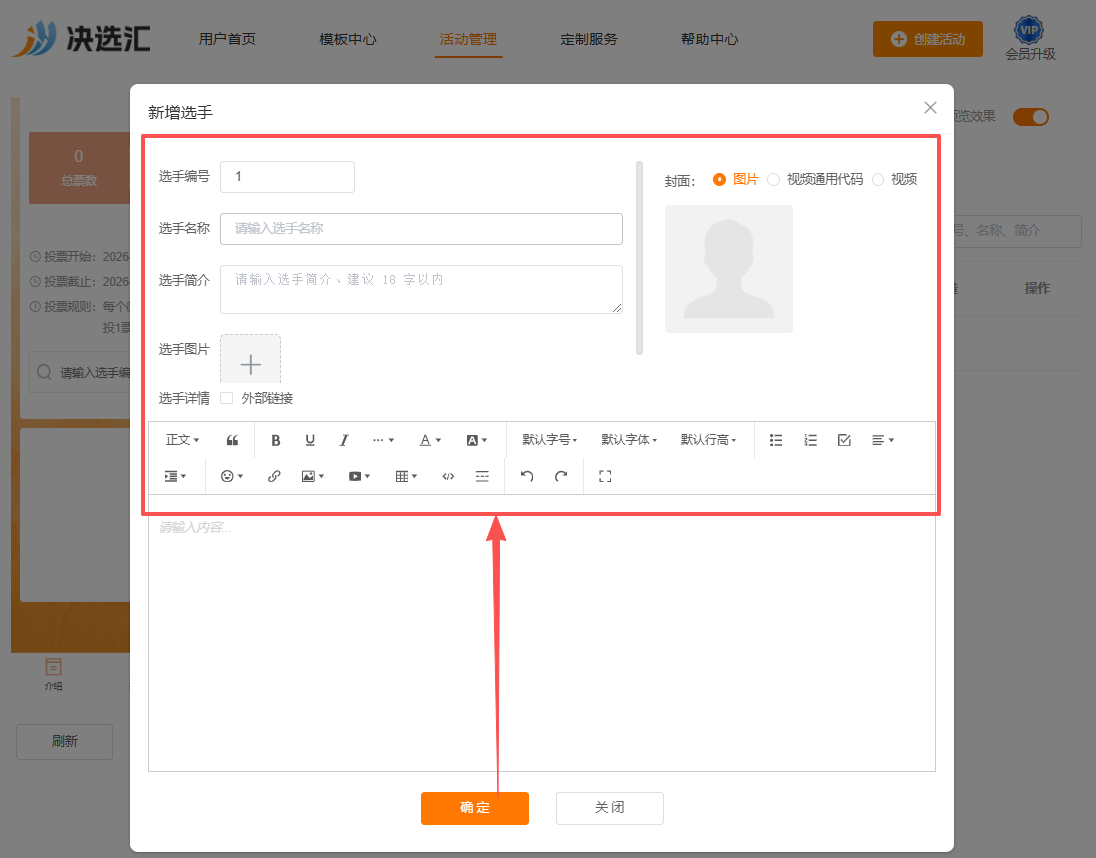Open 活动管理 navigation item
Image resolution: width=1096 pixels, height=858 pixels.
(x=468, y=39)
